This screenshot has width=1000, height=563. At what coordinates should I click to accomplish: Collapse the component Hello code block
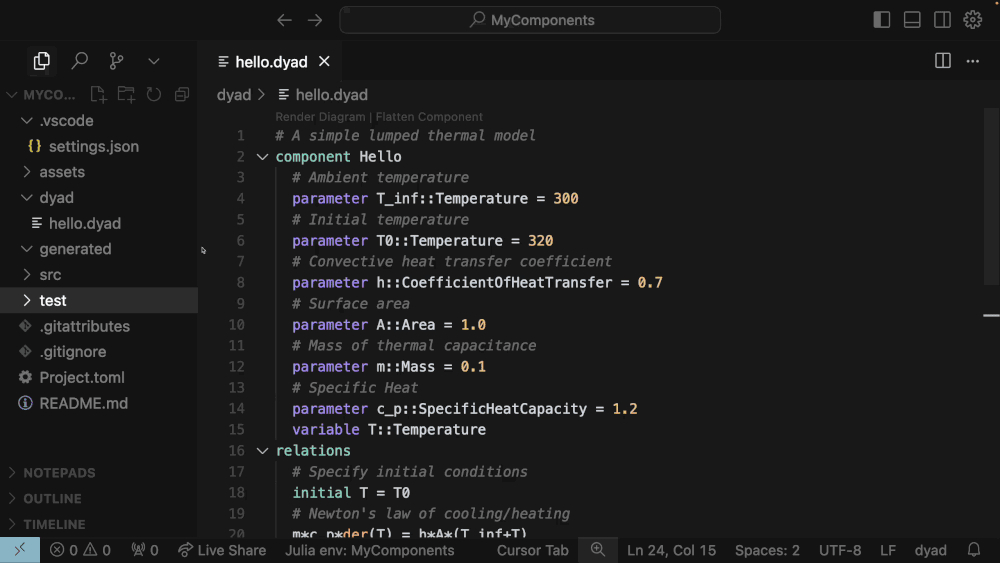[x=262, y=157]
